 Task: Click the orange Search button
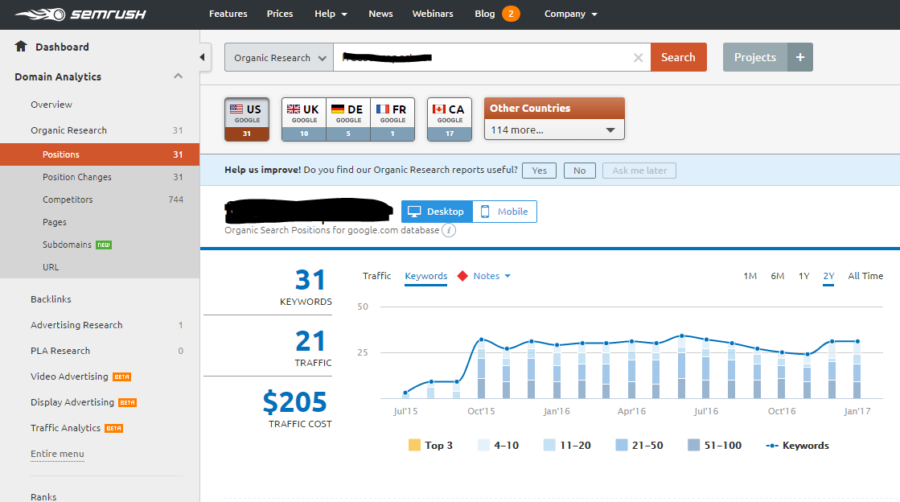[x=678, y=57]
